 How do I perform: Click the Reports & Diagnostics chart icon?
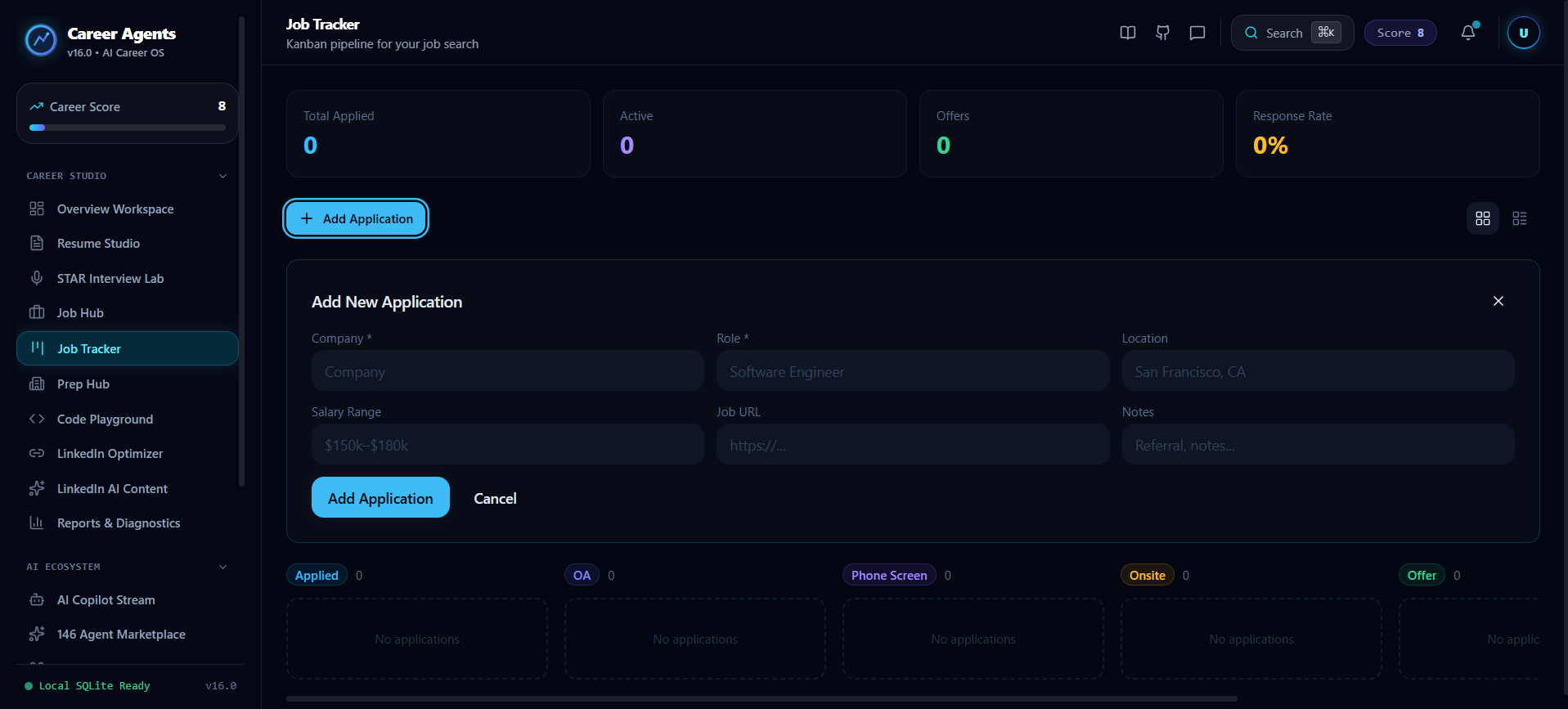[37, 523]
